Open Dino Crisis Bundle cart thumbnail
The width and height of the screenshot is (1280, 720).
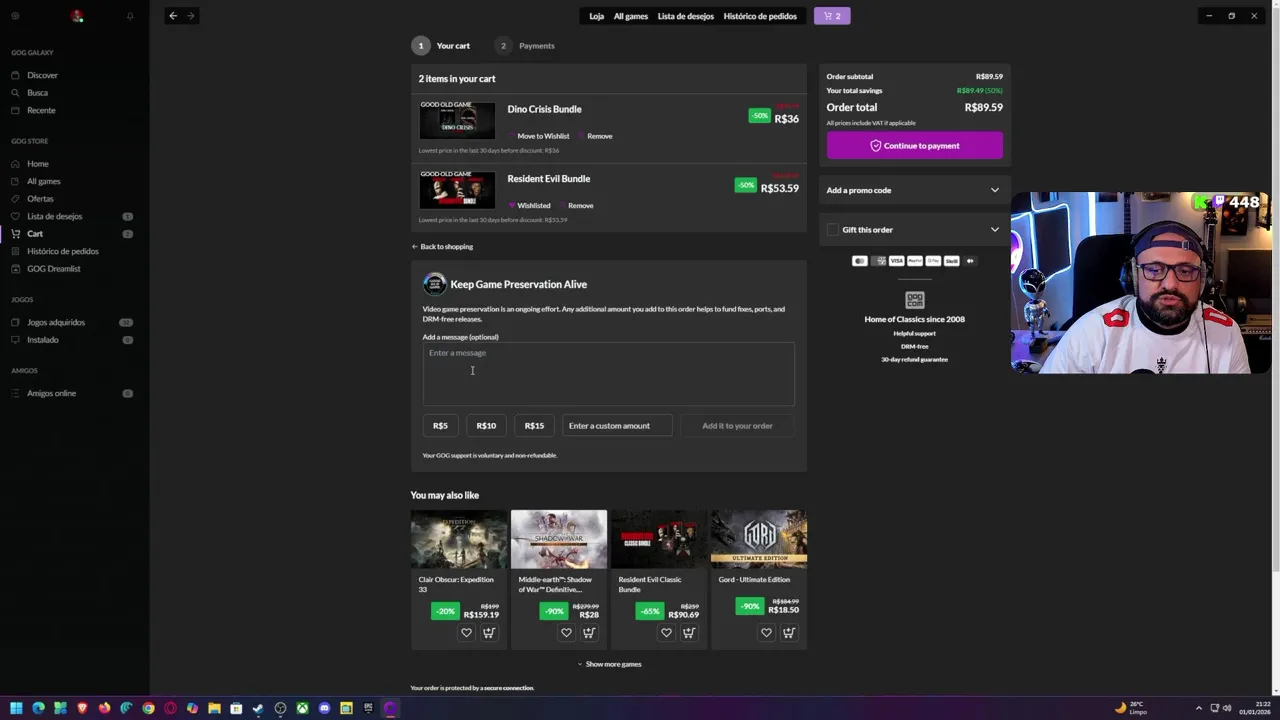pyautogui.click(x=457, y=120)
